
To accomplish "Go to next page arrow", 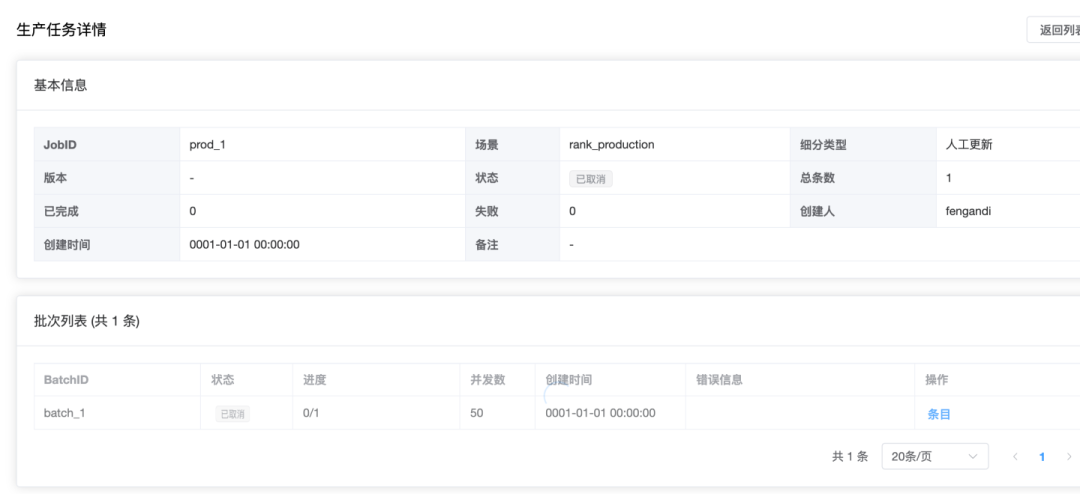I will click(1069, 457).
